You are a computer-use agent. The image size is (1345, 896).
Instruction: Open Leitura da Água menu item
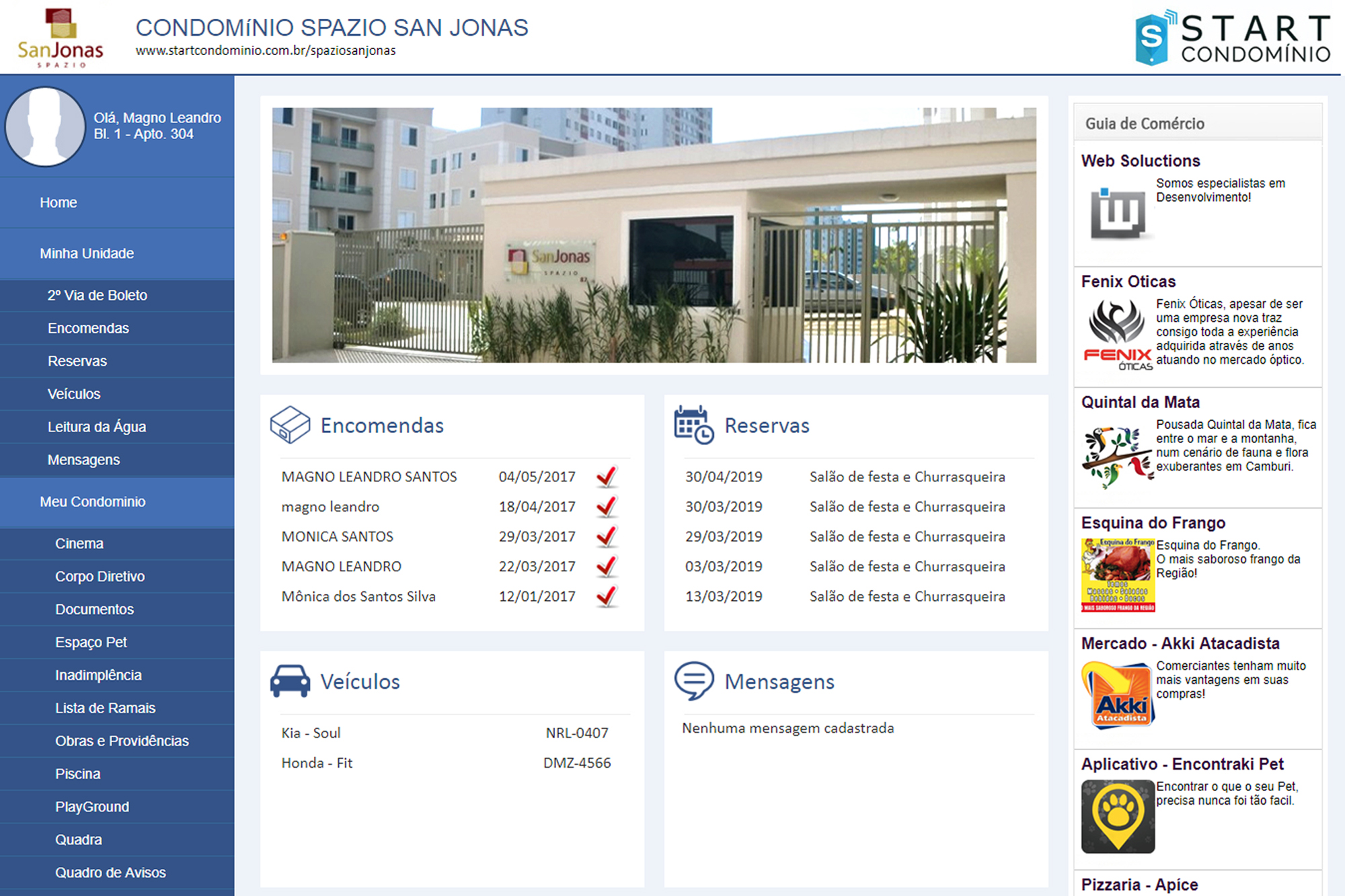coord(96,427)
